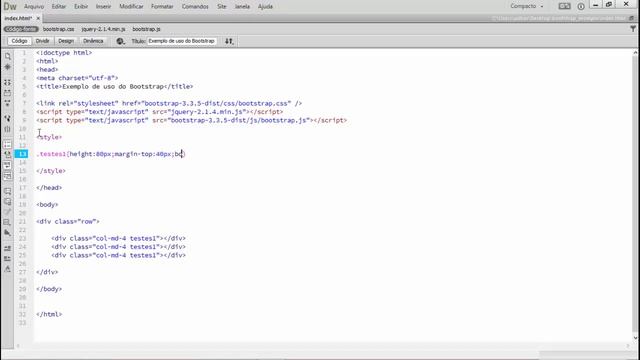The width and height of the screenshot is (640, 360).
Task: Click the Open Documents icon in coding toolbar
Action: point(8,56)
